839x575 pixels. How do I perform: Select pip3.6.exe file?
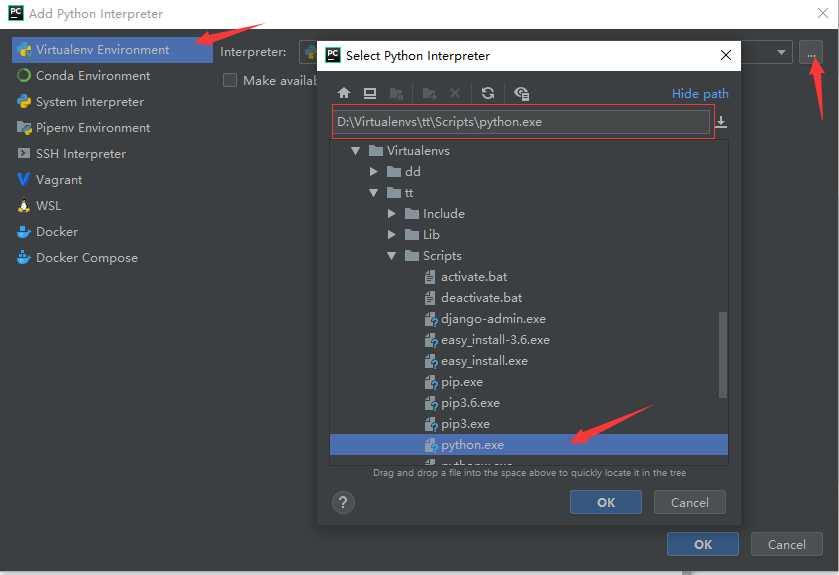coord(470,403)
